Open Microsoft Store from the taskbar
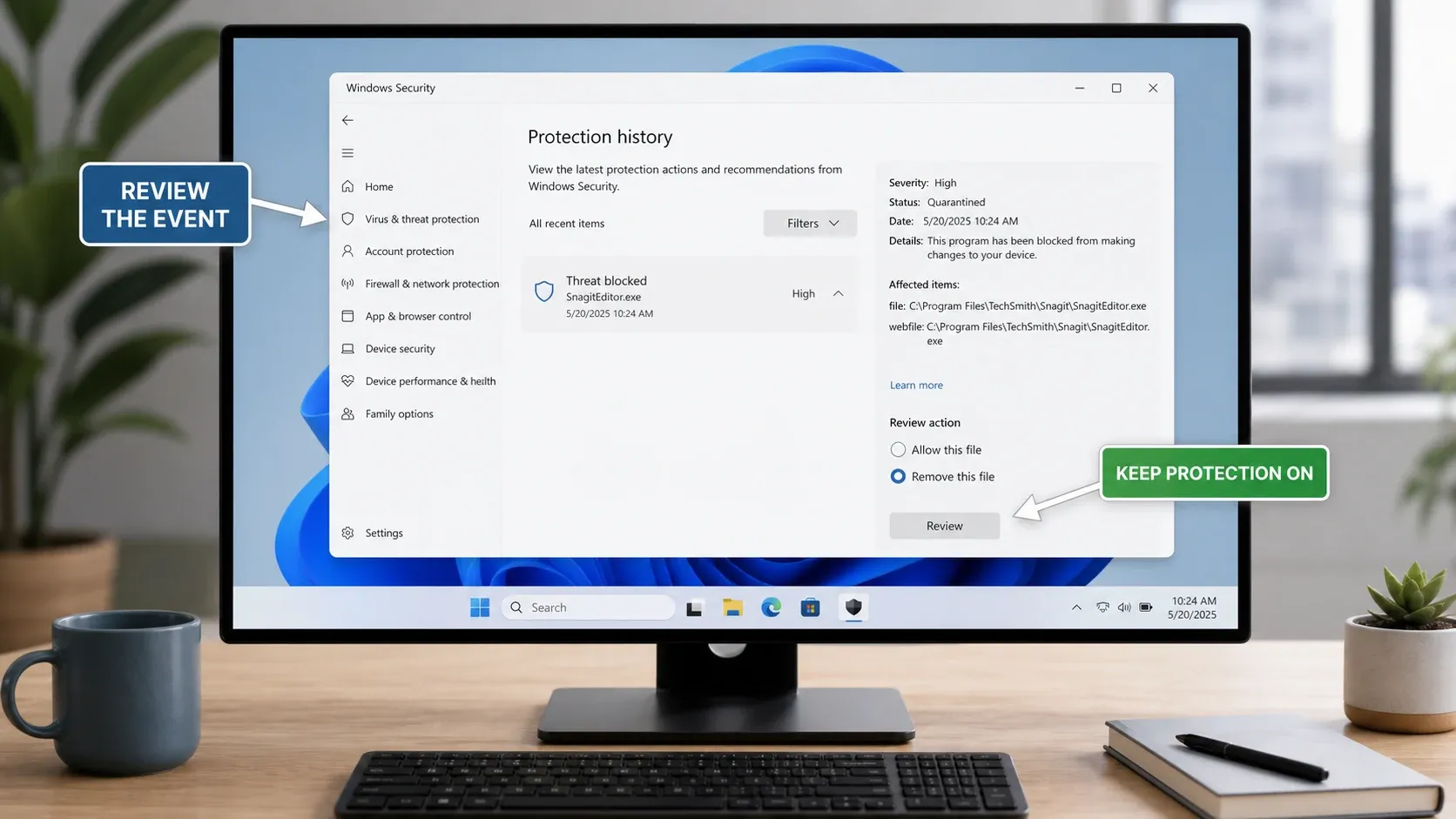 (810, 608)
